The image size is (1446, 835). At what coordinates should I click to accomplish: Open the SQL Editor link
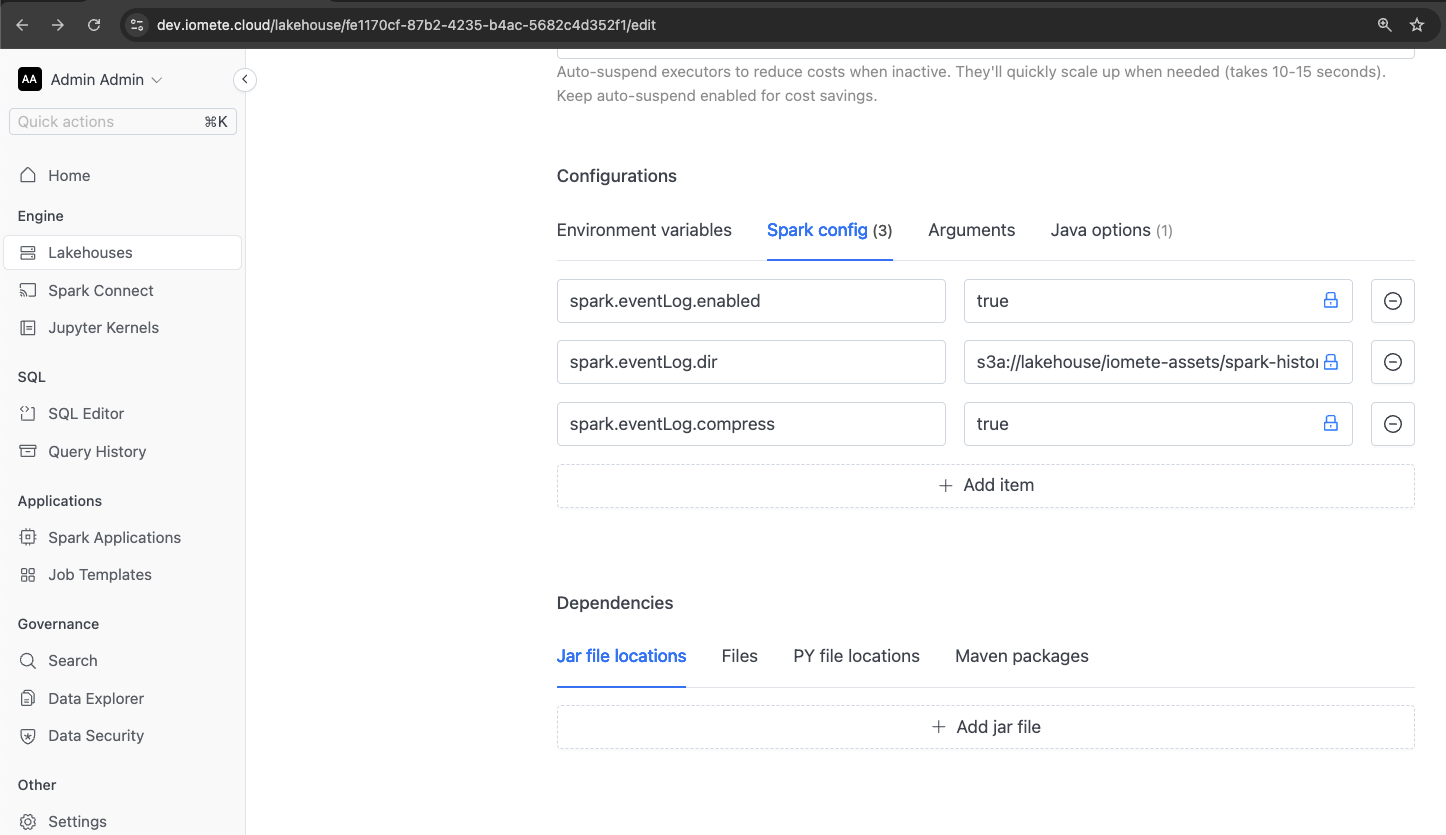click(86, 413)
